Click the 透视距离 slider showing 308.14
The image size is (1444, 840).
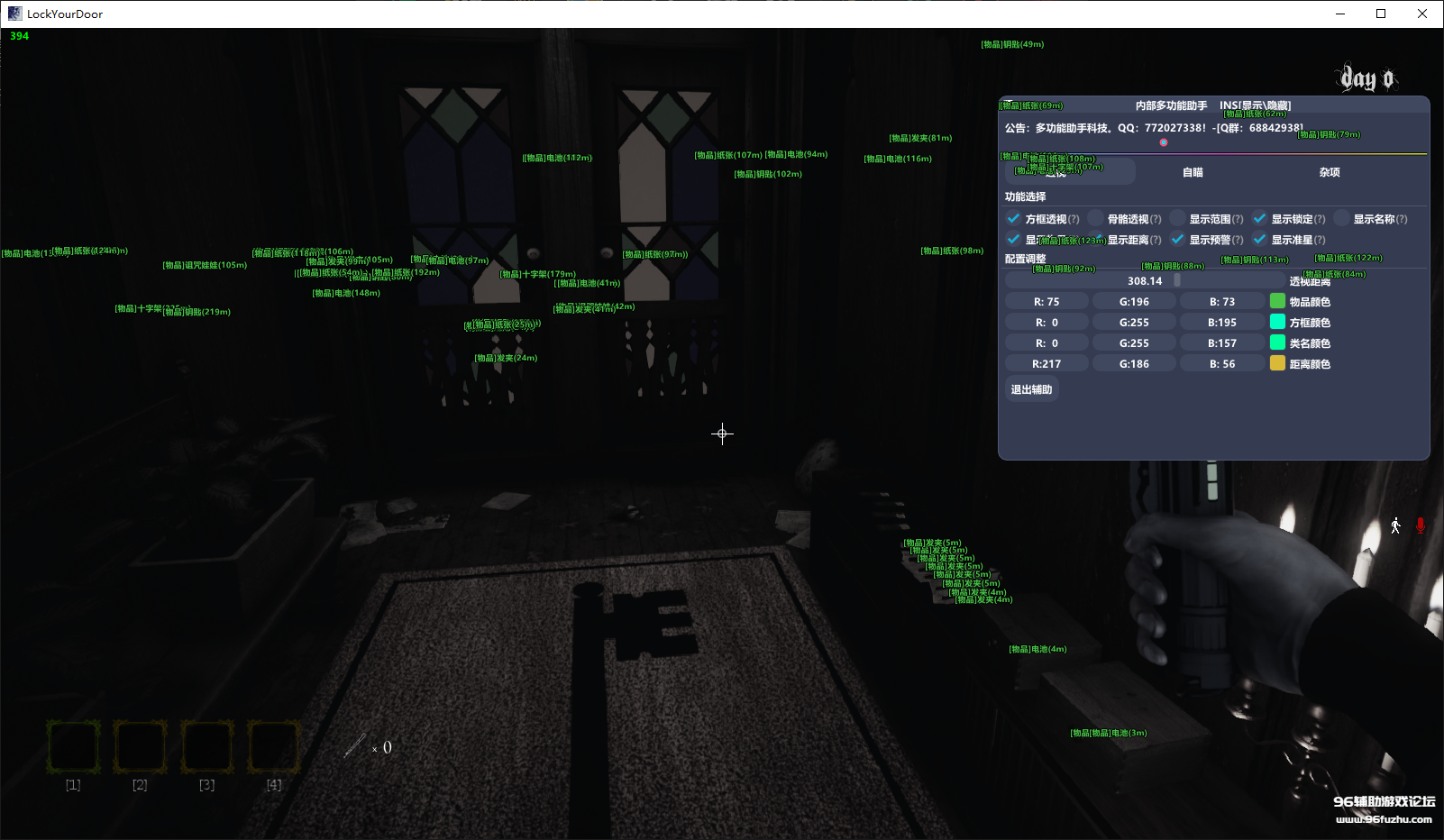coord(1145,281)
